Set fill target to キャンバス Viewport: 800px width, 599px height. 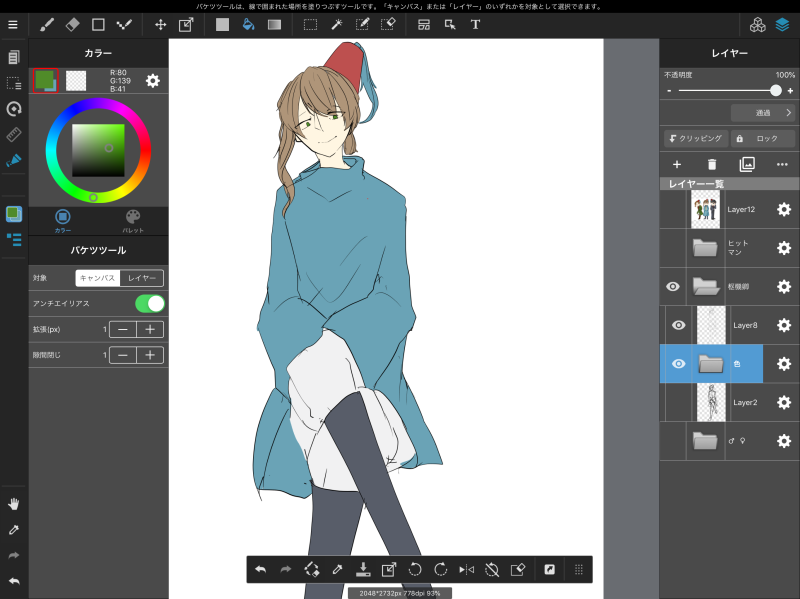pyautogui.click(x=97, y=278)
